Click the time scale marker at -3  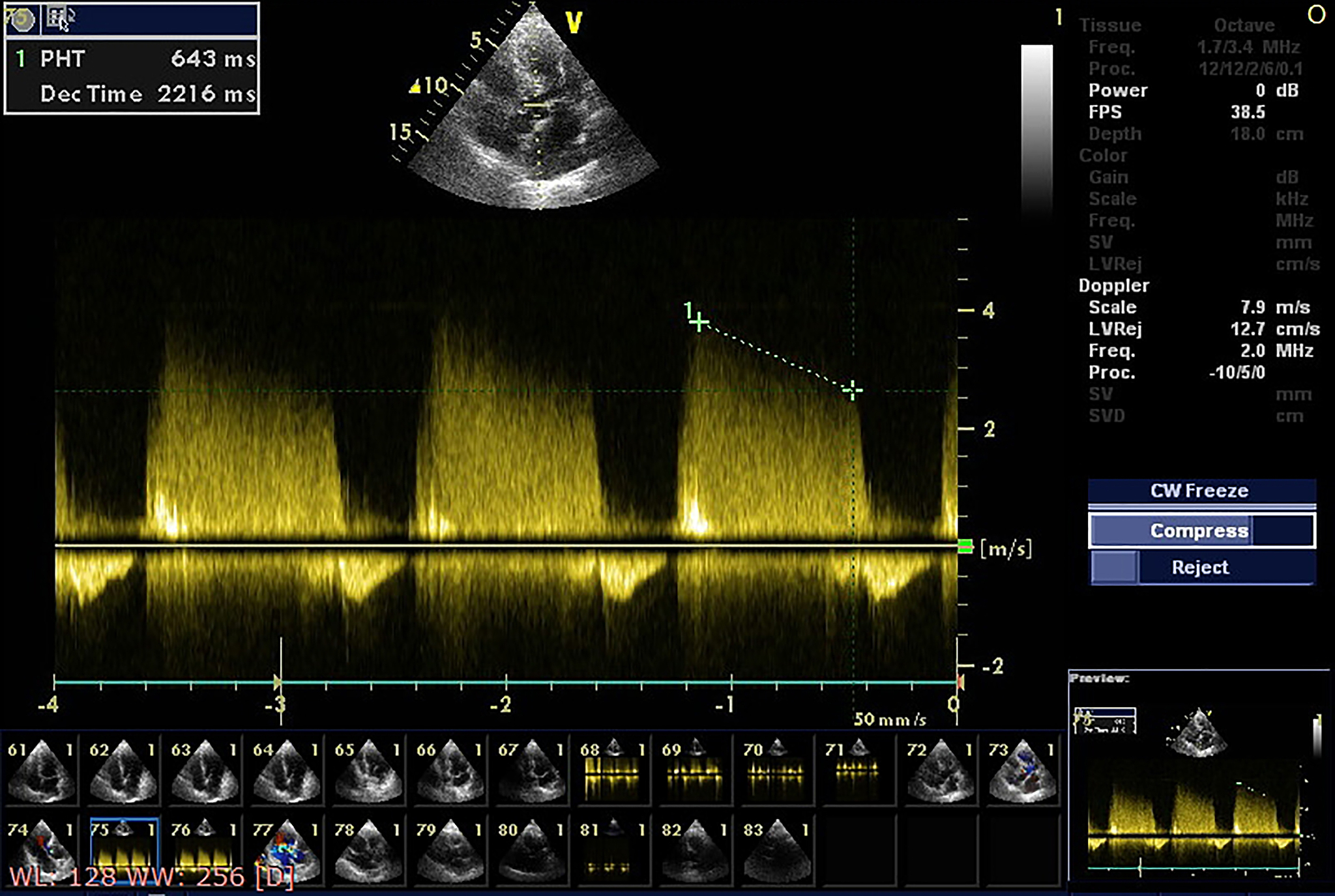point(279,682)
